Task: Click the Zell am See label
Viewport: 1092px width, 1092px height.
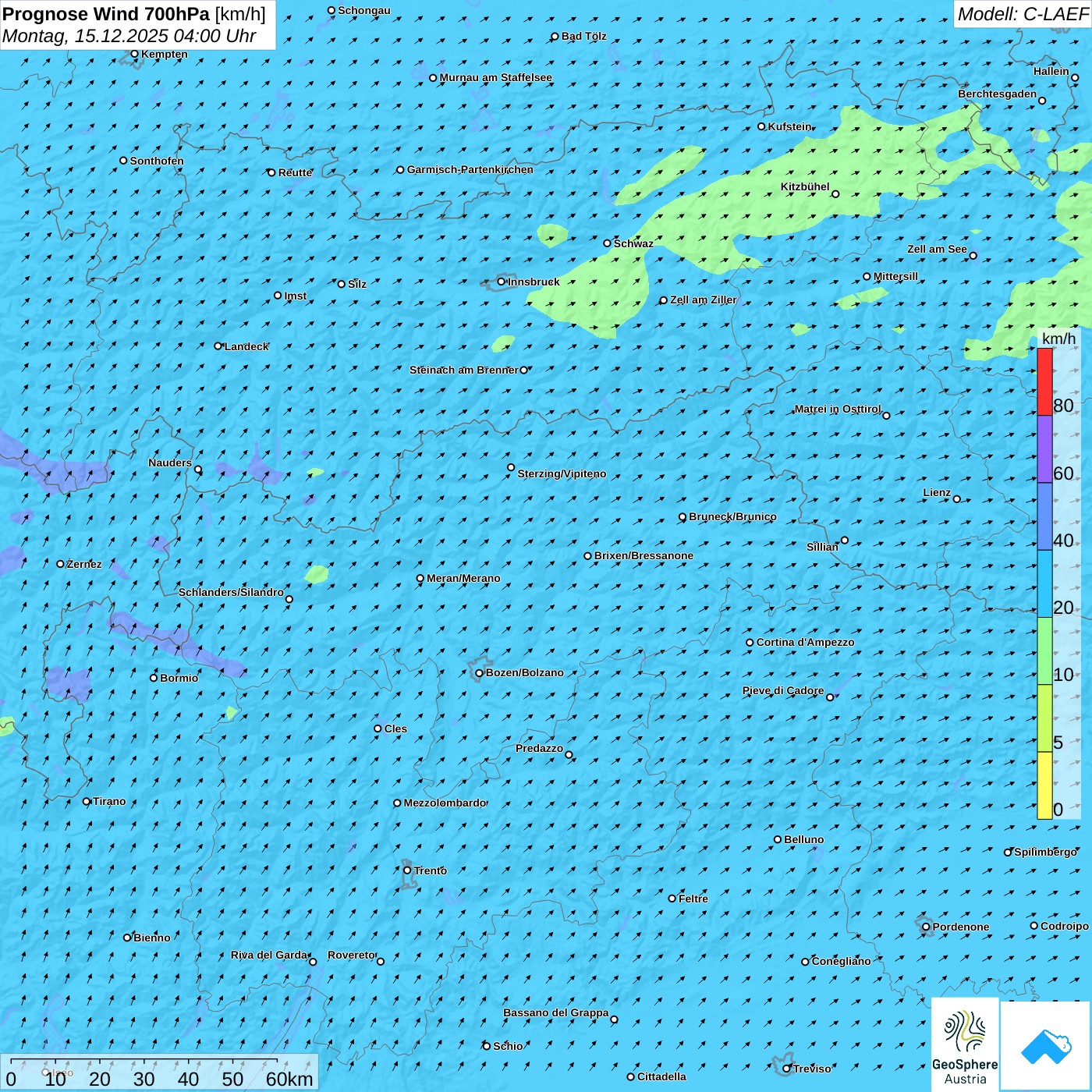Action: point(937,249)
